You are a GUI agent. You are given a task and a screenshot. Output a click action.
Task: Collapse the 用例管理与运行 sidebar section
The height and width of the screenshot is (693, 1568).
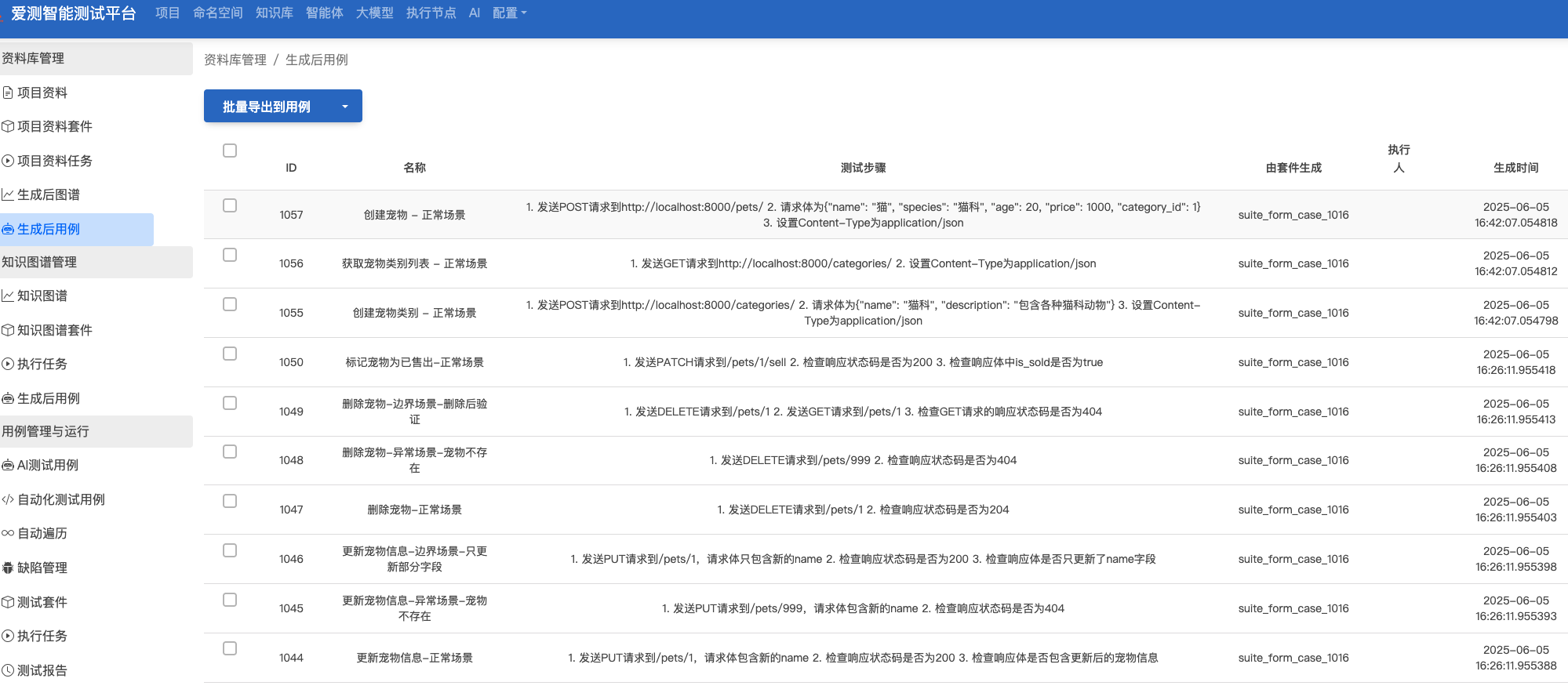click(96, 431)
